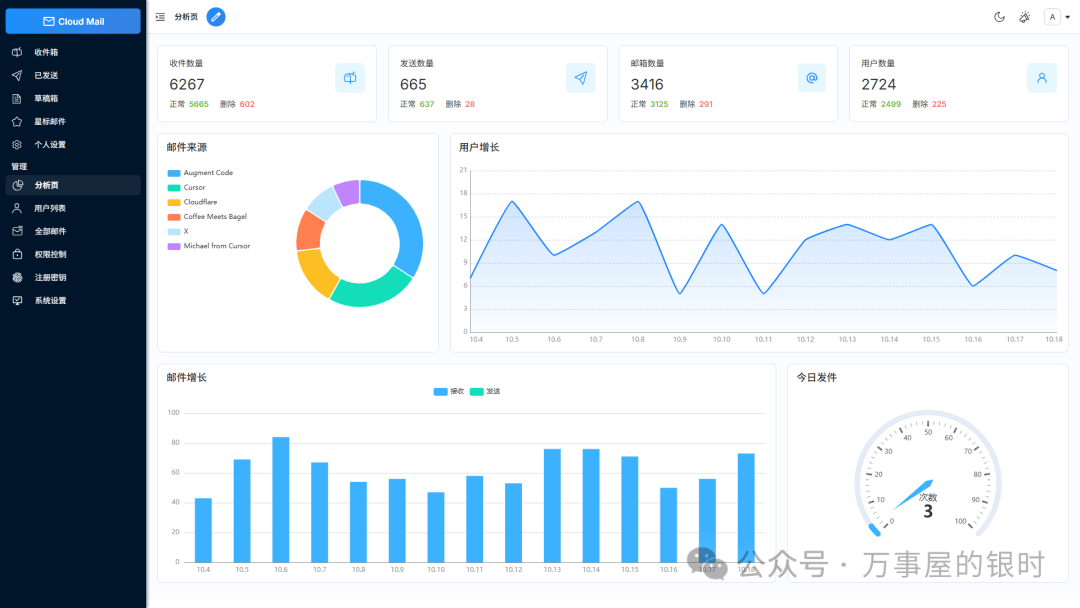The height and width of the screenshot is (608, 1080).
Task: Click the orange Coffee Meets Bagel swatch
Action: pyautogui.click(x=174, y=217)
